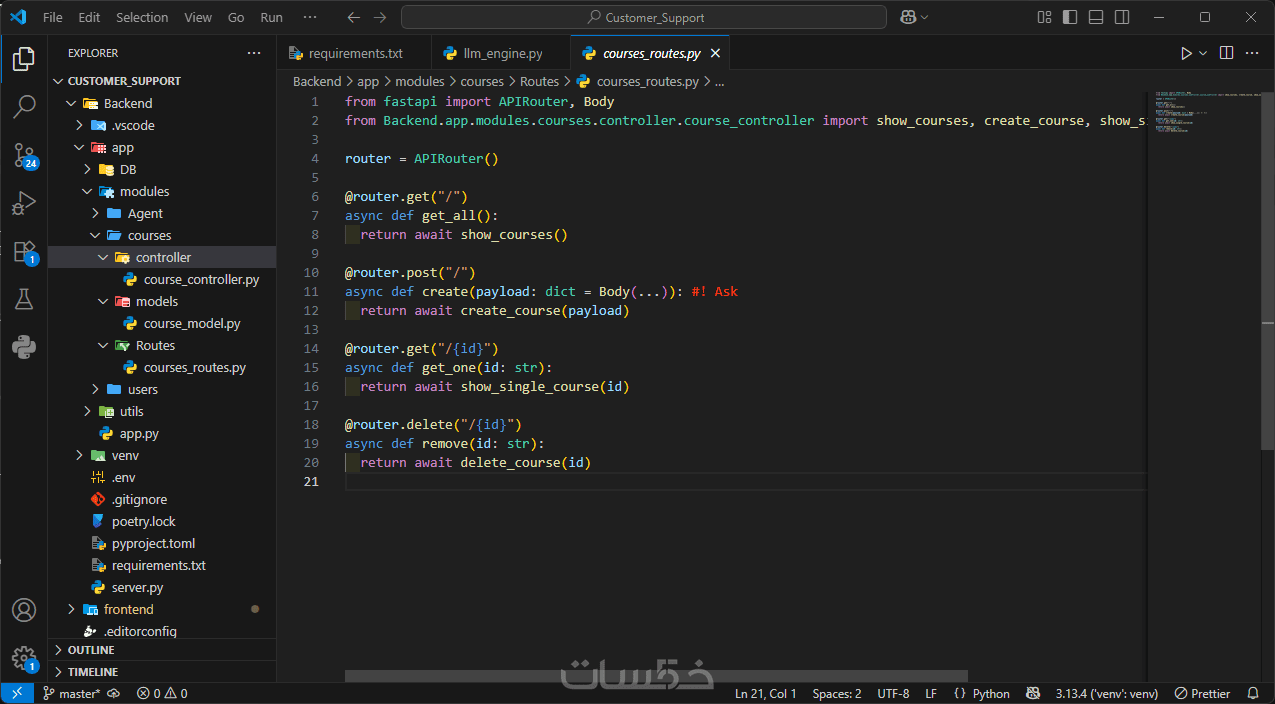Open the remote window indicator in status bar

point(17,693)
